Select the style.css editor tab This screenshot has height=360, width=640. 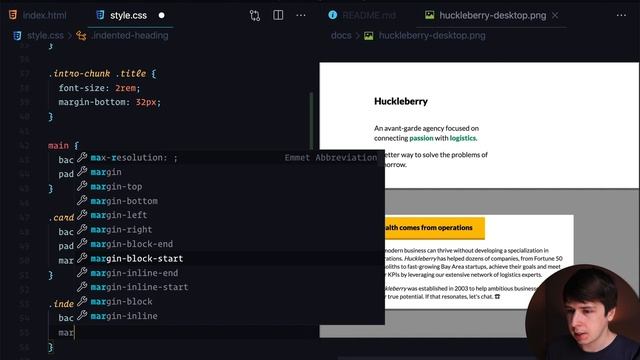(x=128, y=16)
